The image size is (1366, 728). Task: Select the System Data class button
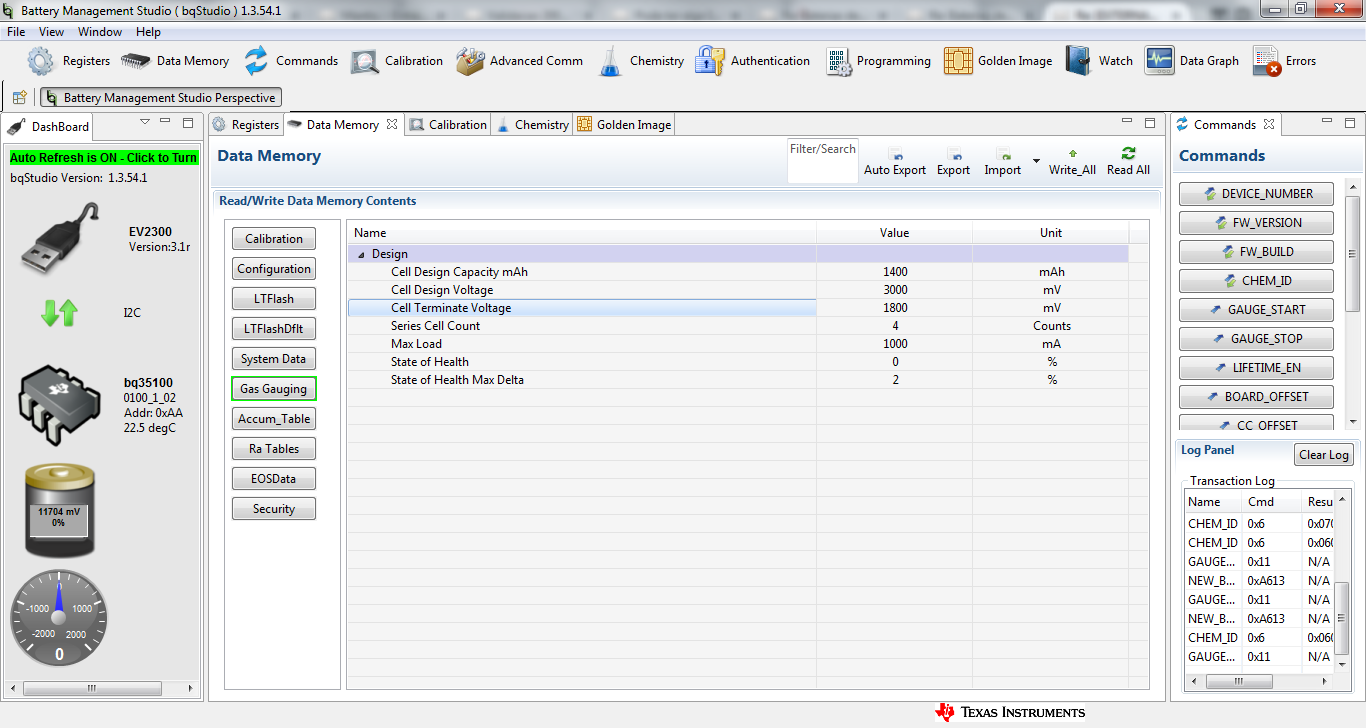[274, 359]
